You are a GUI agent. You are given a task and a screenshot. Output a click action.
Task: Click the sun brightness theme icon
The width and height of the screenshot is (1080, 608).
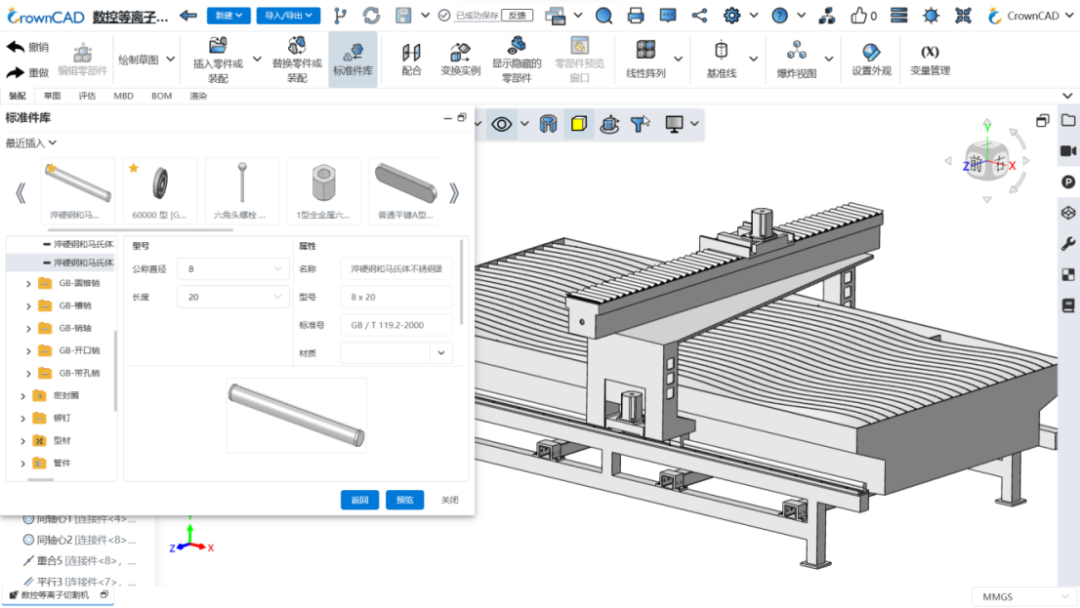pos(931,15)
